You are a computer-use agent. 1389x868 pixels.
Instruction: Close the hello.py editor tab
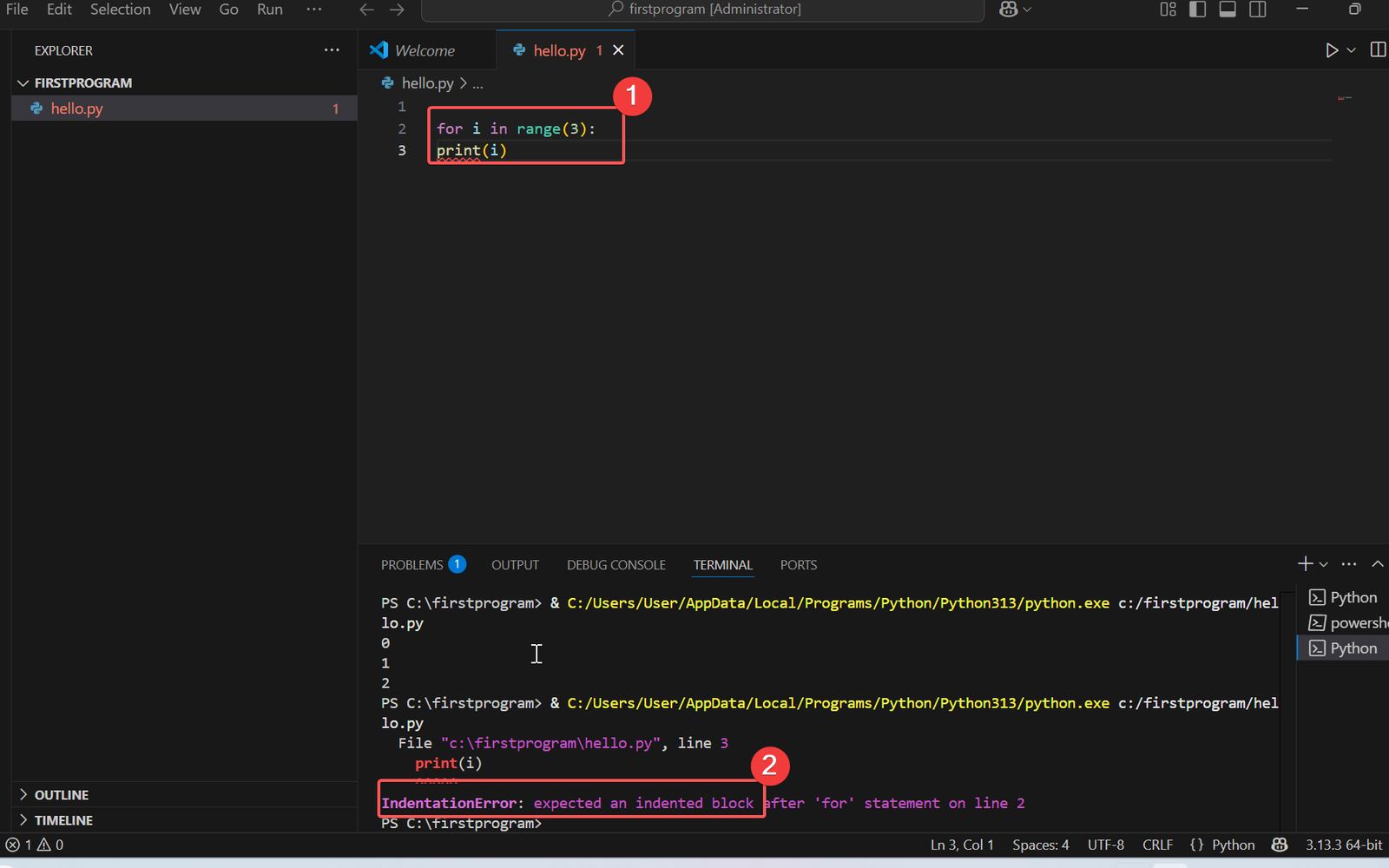[618, 50]
